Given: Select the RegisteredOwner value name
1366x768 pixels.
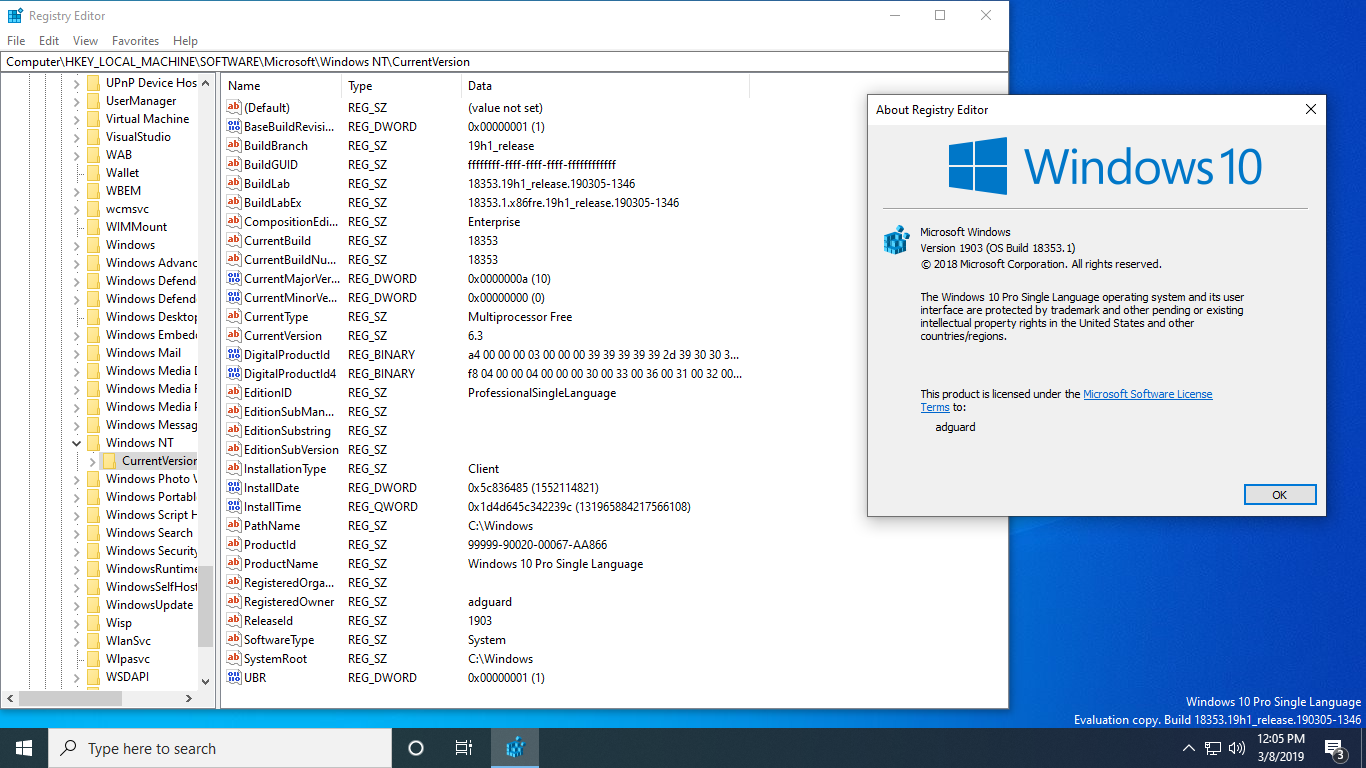Looking at the screenshot, I should coord(289,602).
